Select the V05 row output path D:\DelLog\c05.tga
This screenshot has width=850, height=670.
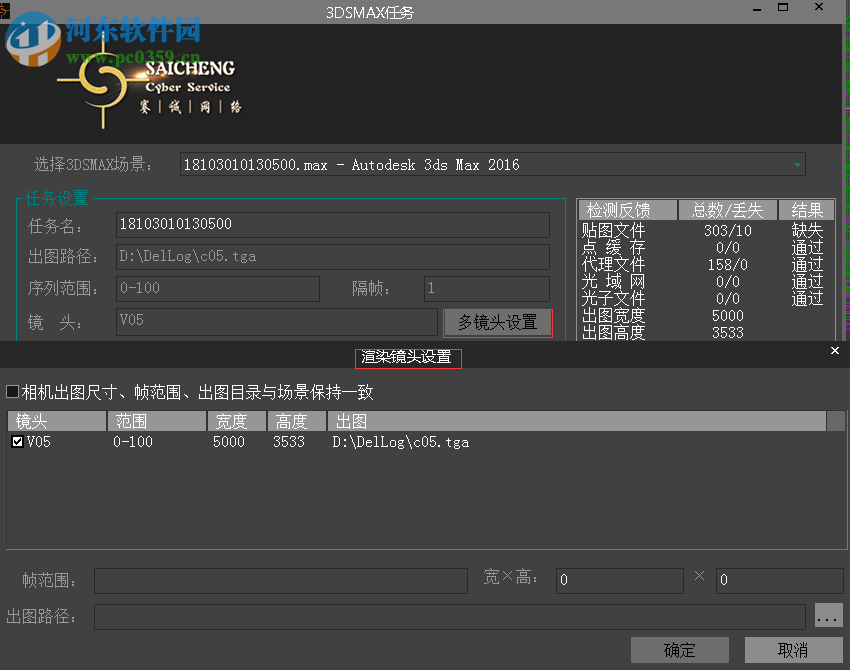(401, 442)
